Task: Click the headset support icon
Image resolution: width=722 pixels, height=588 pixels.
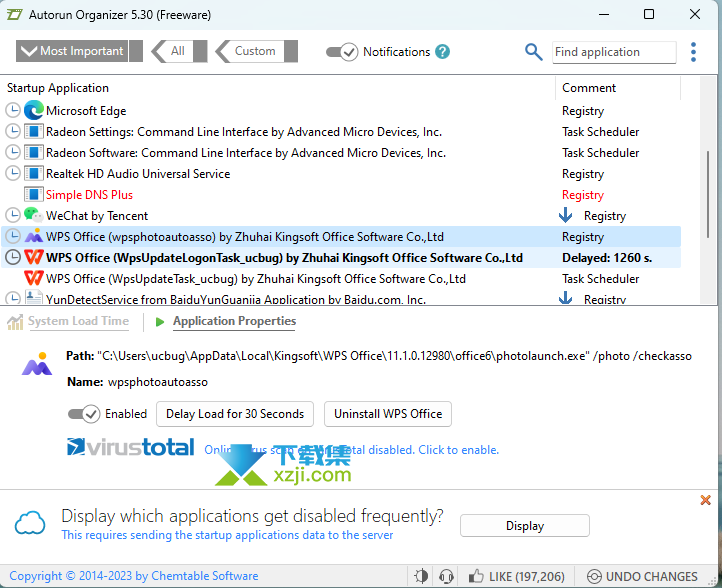Action: [x=446, y=576]
